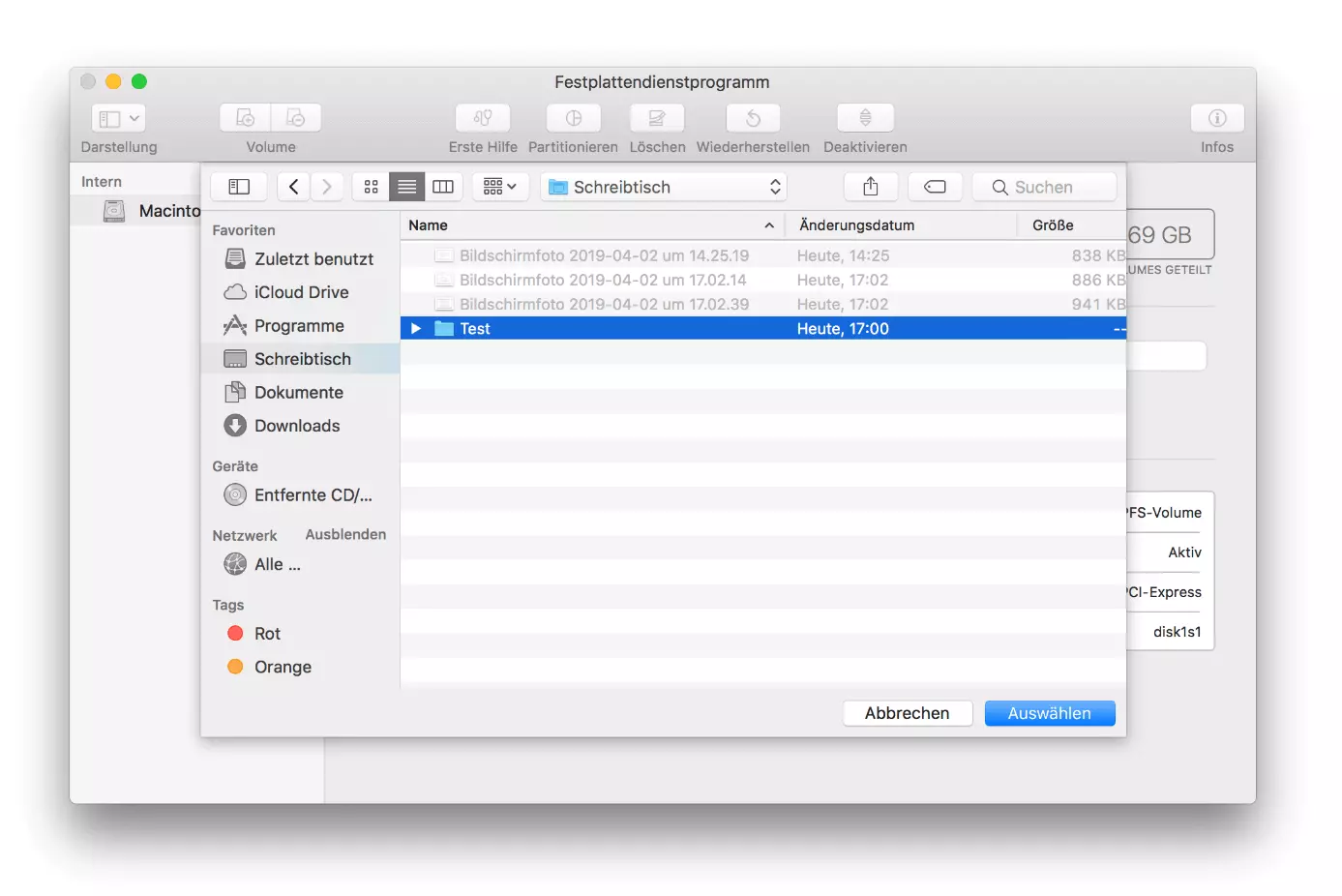Click the Abbrechen button
The height and width of the screenshot is (896, 1342).
(908, 713)
